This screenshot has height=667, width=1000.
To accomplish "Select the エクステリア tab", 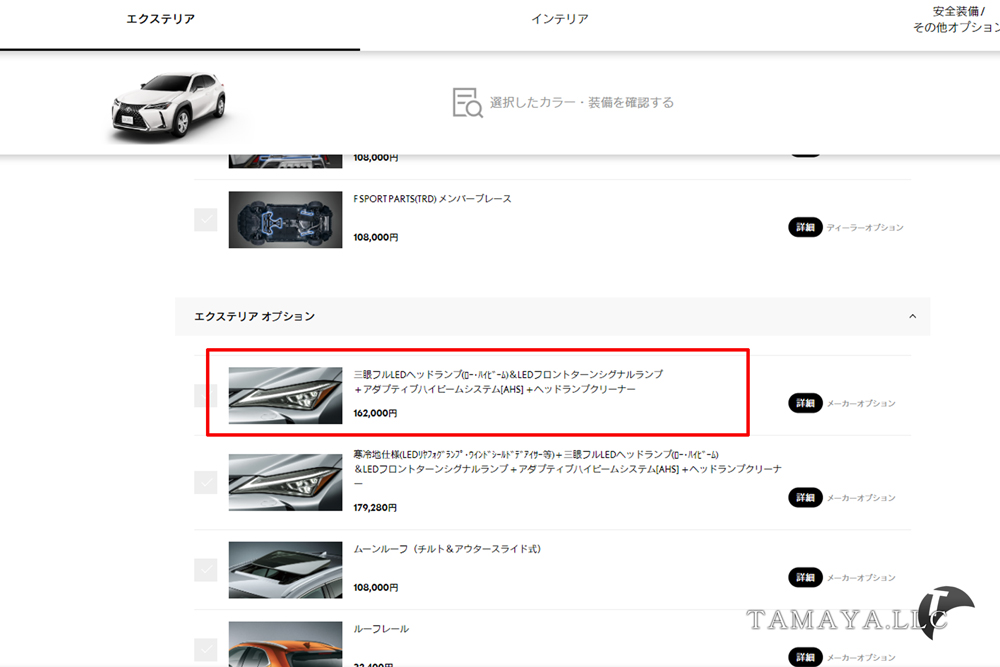I will pyautogui.click(x=161, y=19).
